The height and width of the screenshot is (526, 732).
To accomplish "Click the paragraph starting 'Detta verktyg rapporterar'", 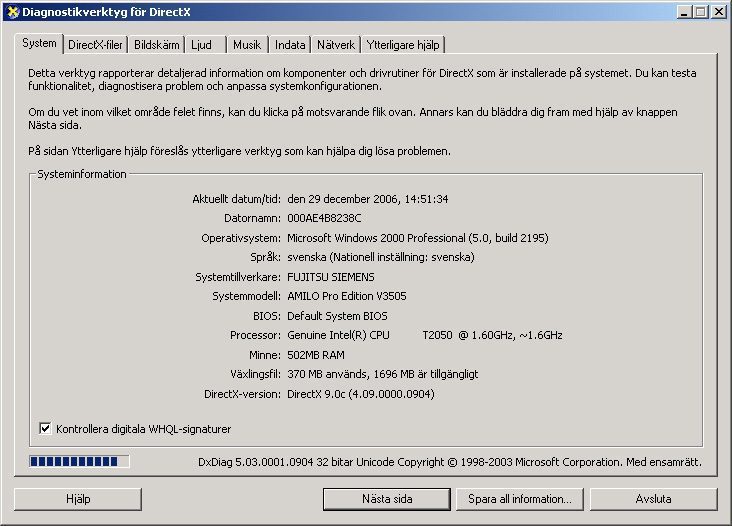I will pos(362,79).
